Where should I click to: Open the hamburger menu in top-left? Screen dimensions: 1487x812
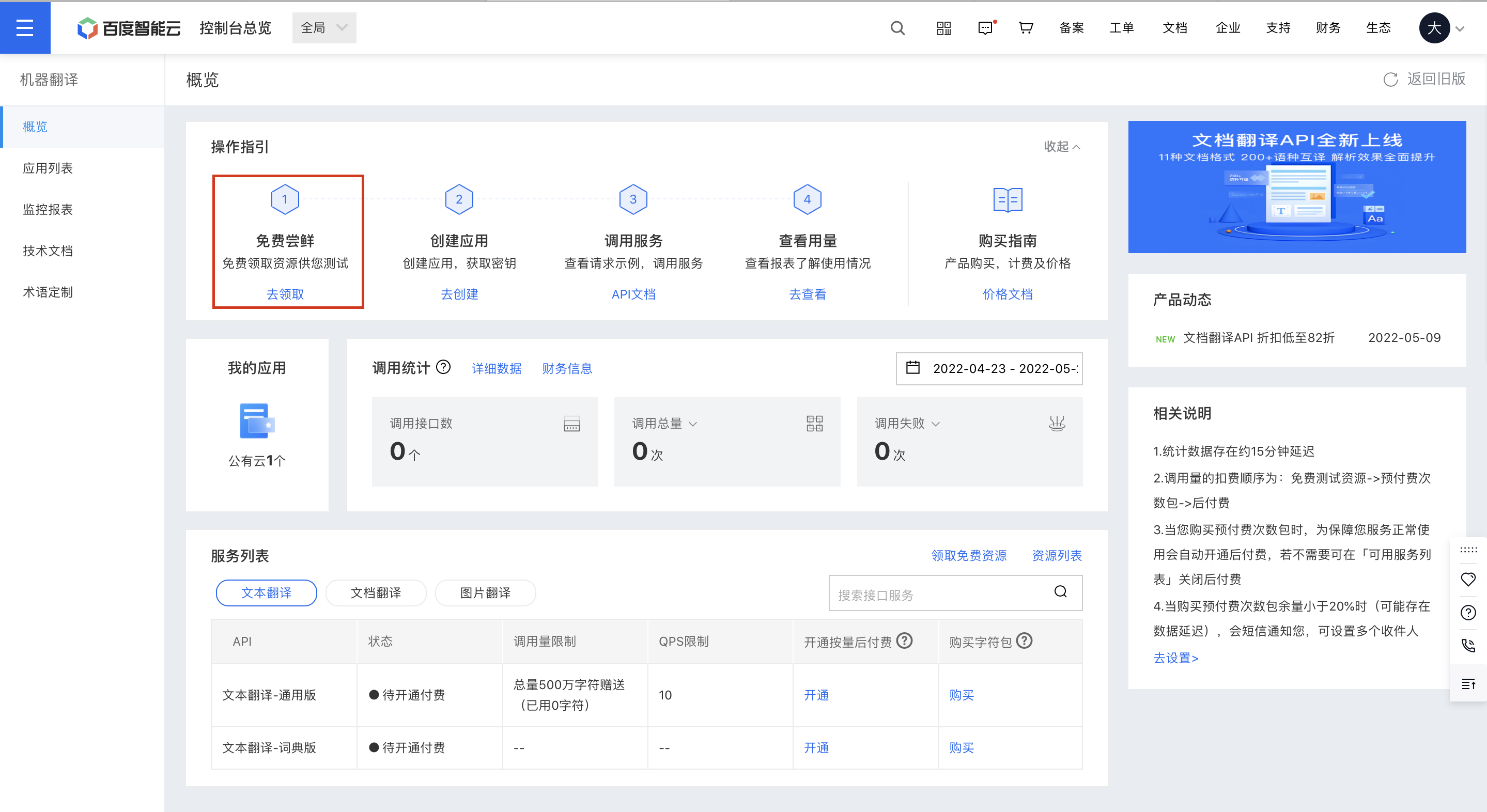coord(25,28)
